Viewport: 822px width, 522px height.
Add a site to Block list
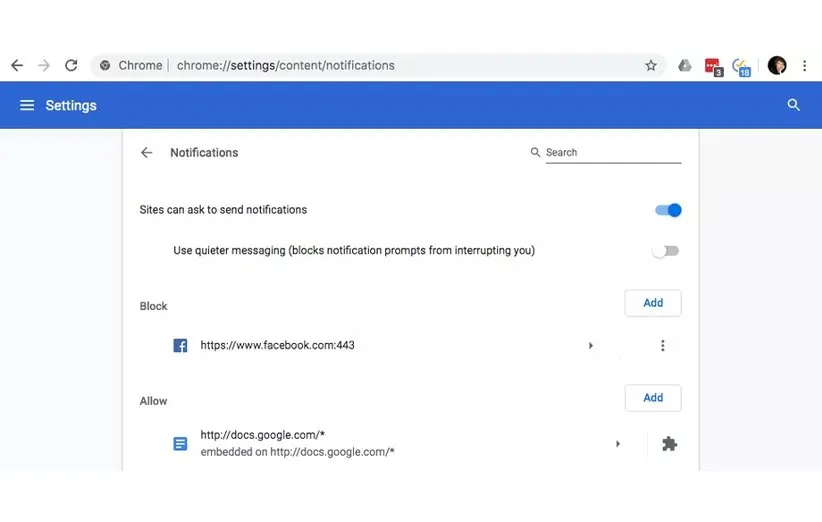[x=653, y=303]
